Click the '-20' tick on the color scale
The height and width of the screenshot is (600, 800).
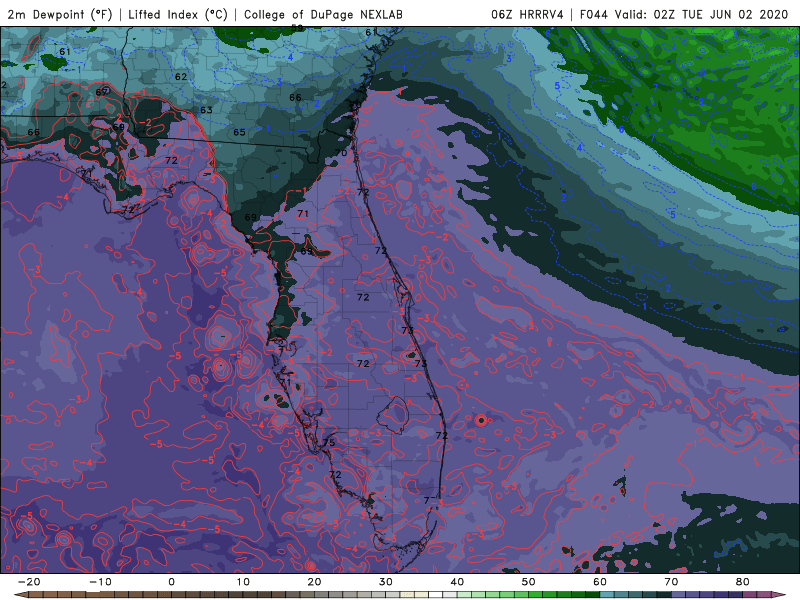pyautogui.click(x=29, y=582)
